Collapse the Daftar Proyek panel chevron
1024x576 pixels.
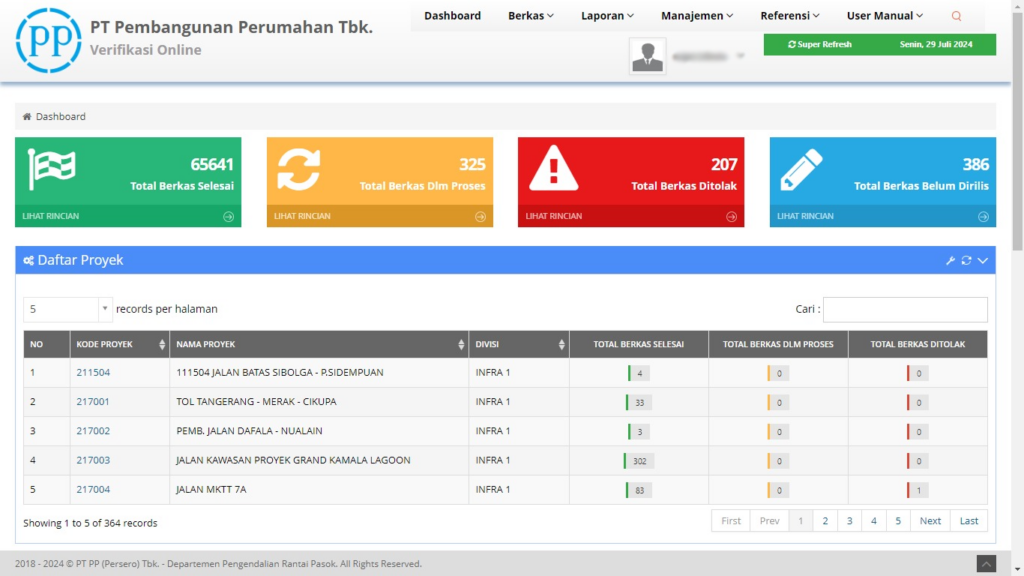(982, 261)
